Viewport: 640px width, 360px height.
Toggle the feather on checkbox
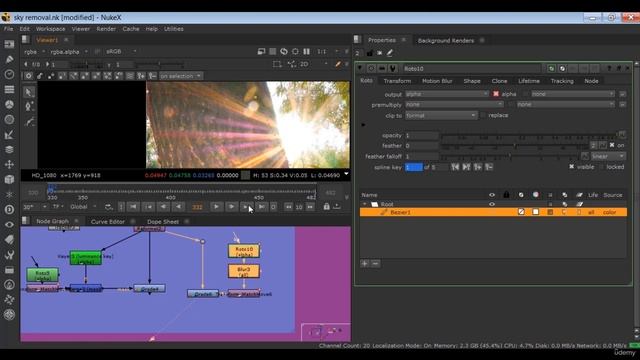coord(612,145)
